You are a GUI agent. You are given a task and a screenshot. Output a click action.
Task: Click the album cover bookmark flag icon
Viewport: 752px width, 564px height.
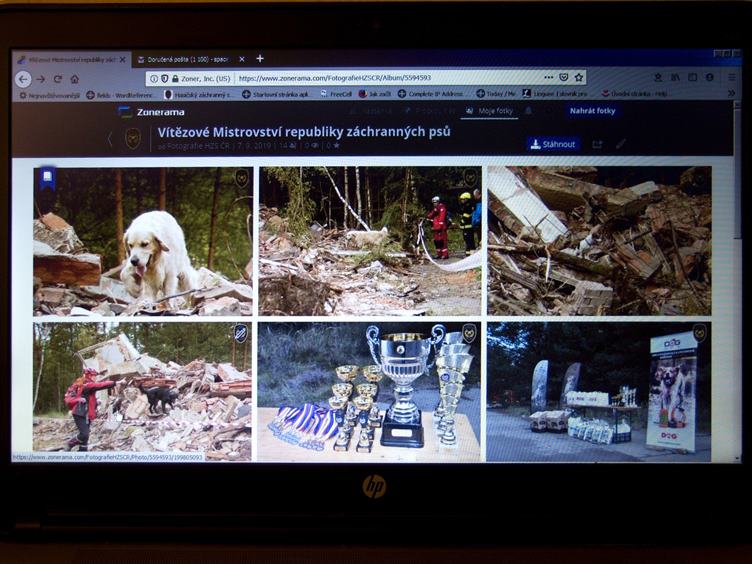[47, 178]
